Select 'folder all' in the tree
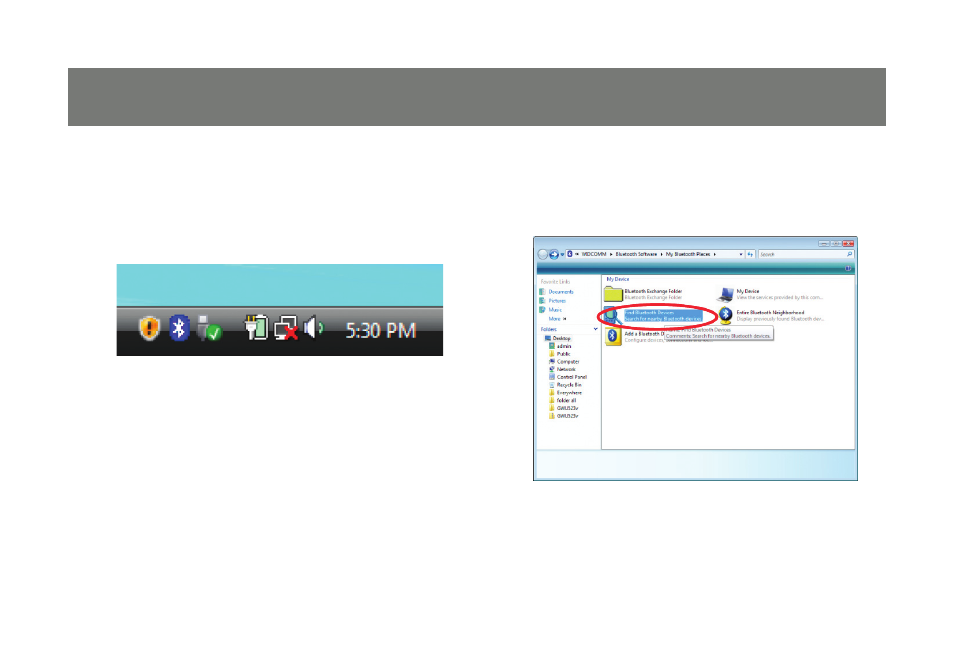954x664 pixels. pos(562,400)
